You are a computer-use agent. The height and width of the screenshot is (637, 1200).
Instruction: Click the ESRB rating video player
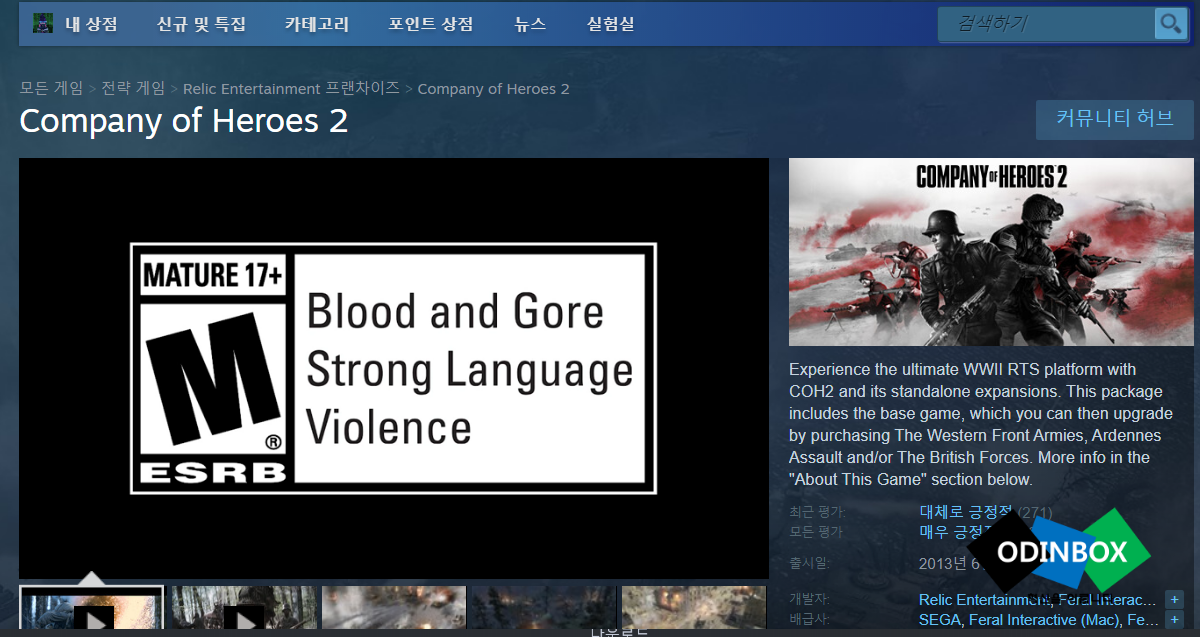(394, 368)
